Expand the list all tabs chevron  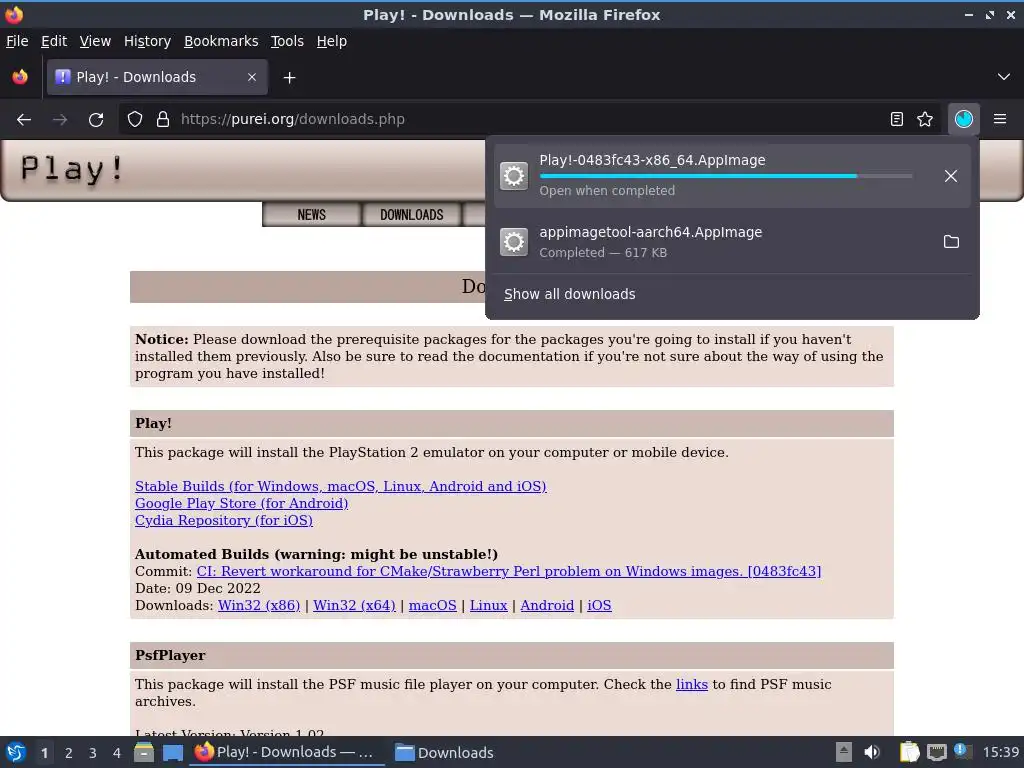click(1004, 77)
